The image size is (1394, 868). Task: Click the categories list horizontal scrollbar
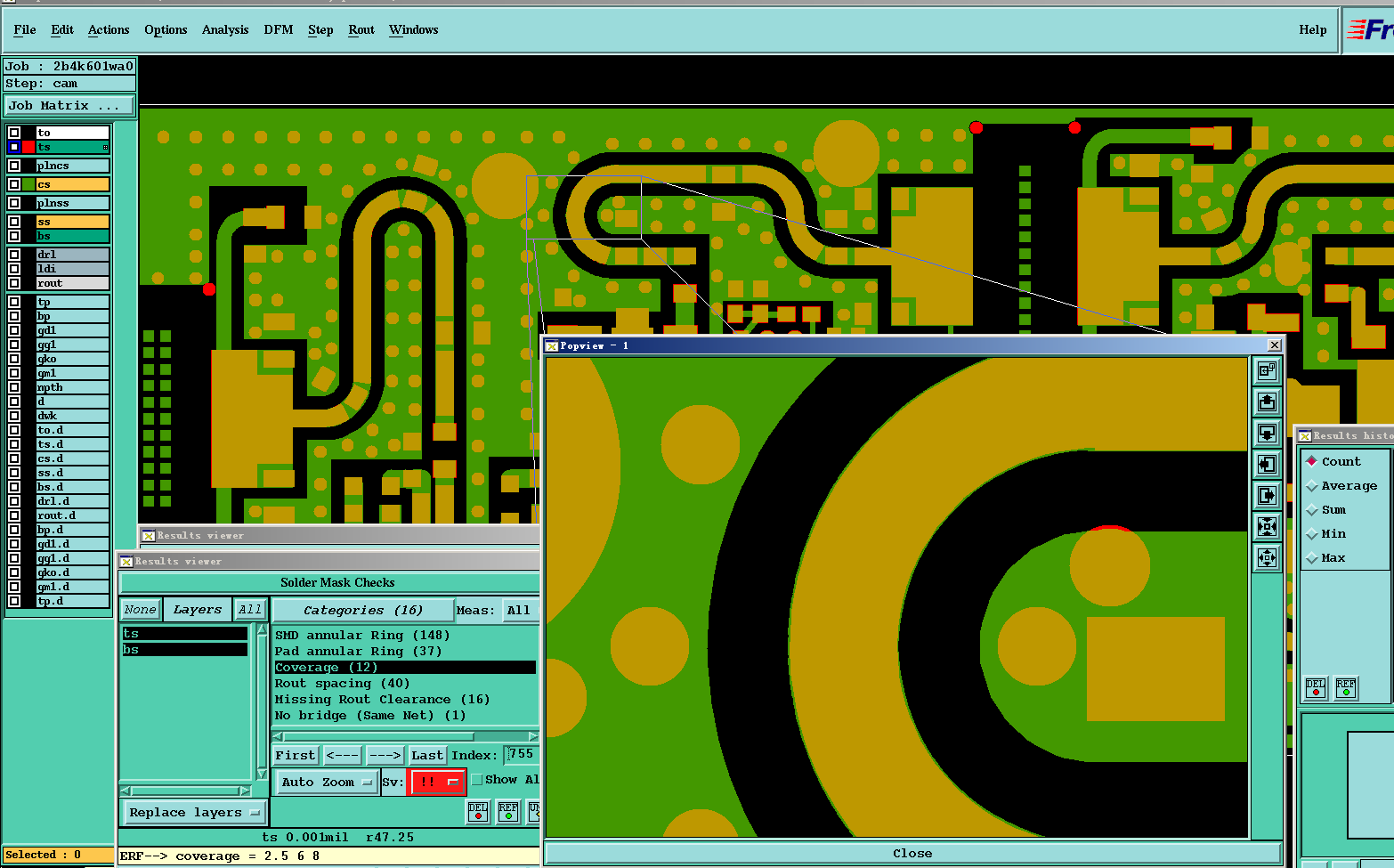[405, 736]
